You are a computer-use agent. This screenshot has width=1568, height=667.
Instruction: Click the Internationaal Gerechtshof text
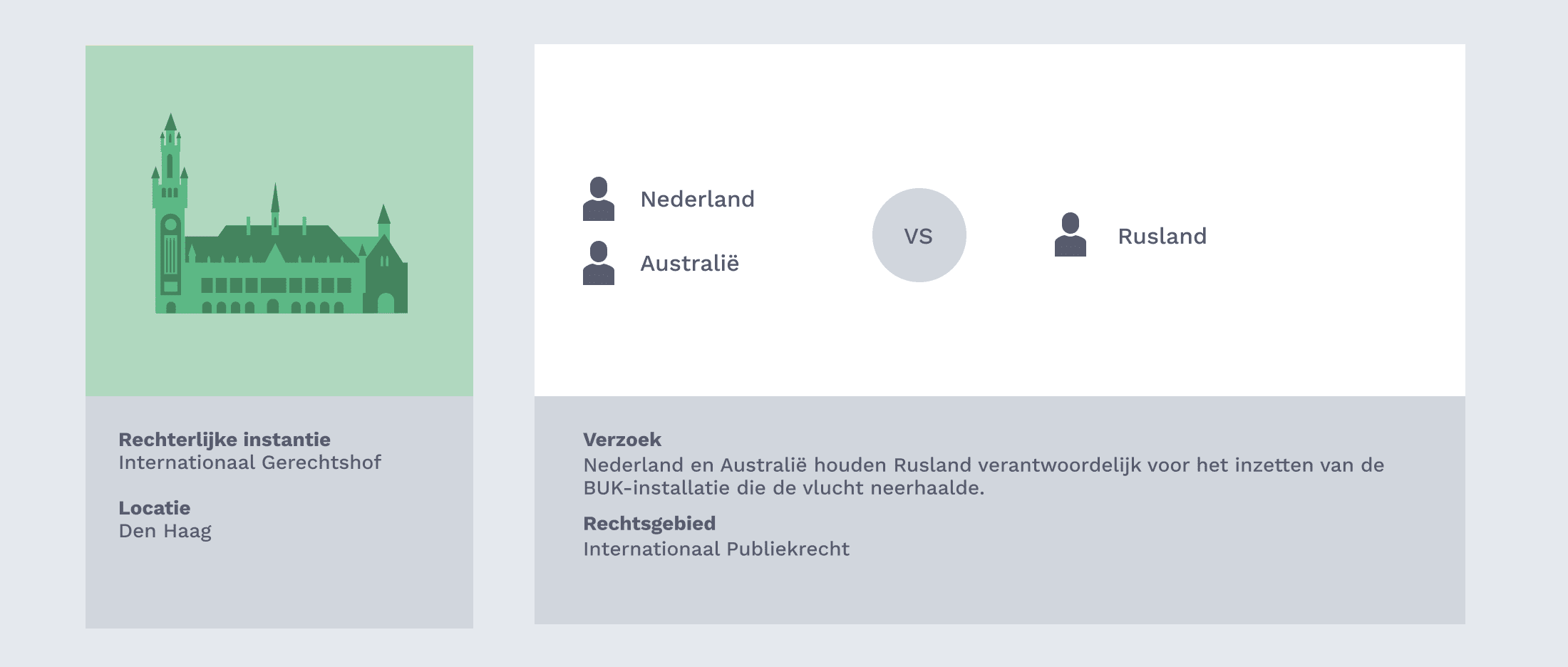(x=249, y=462)
